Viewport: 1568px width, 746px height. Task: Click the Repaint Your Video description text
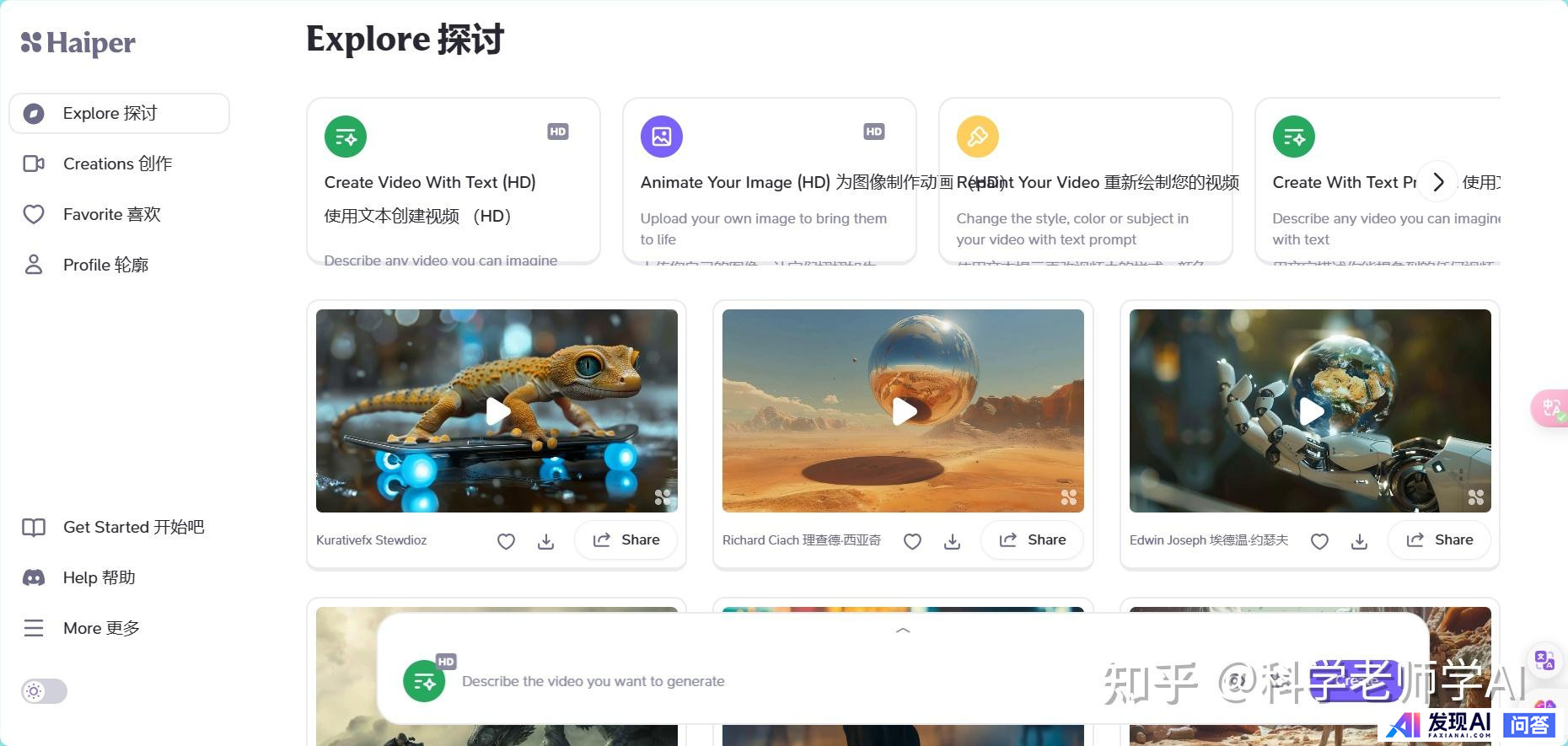pyautogui.click(x=1072, y=228)
